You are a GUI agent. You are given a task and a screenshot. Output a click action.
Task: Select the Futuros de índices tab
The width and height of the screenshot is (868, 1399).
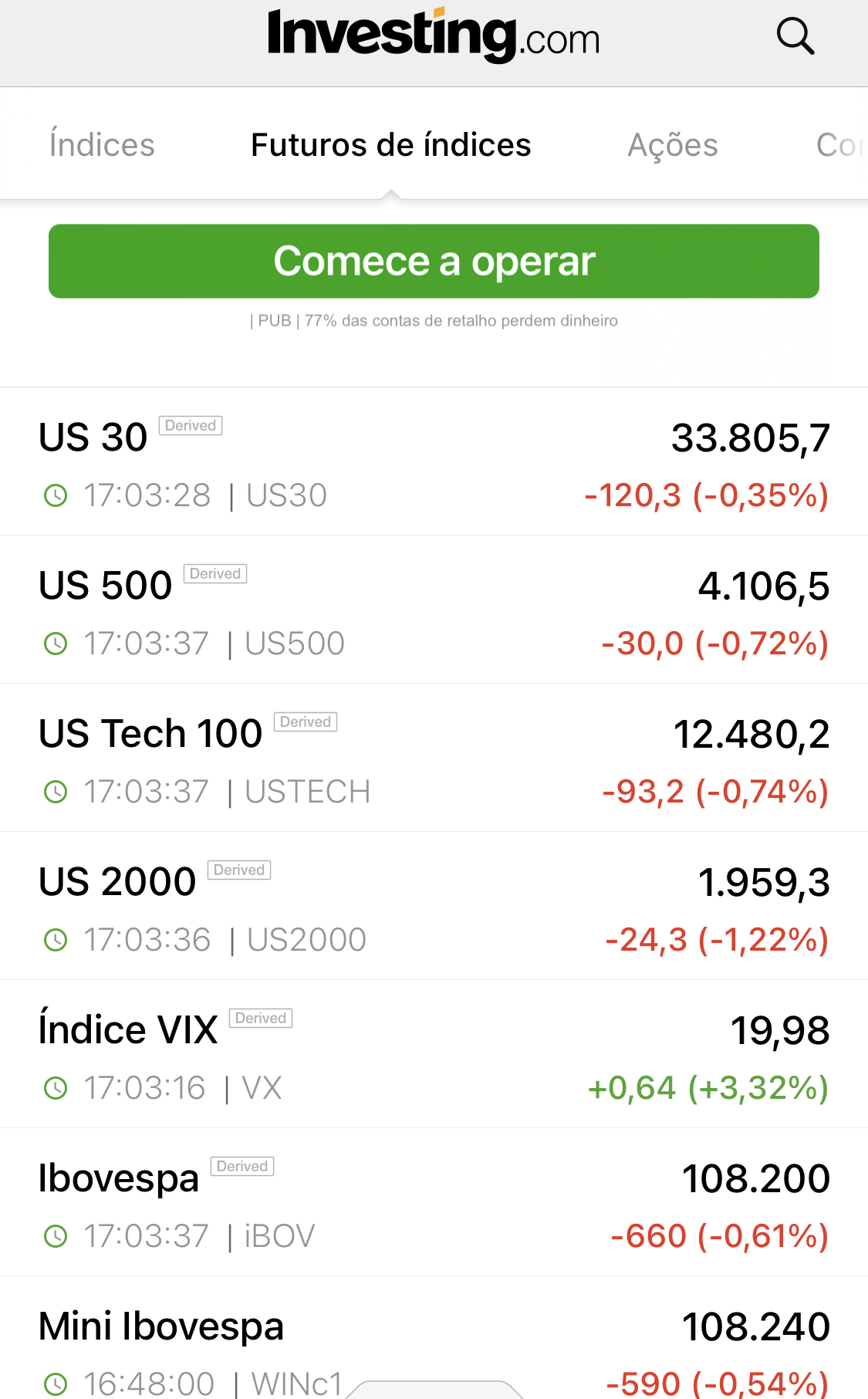(391, 145)
